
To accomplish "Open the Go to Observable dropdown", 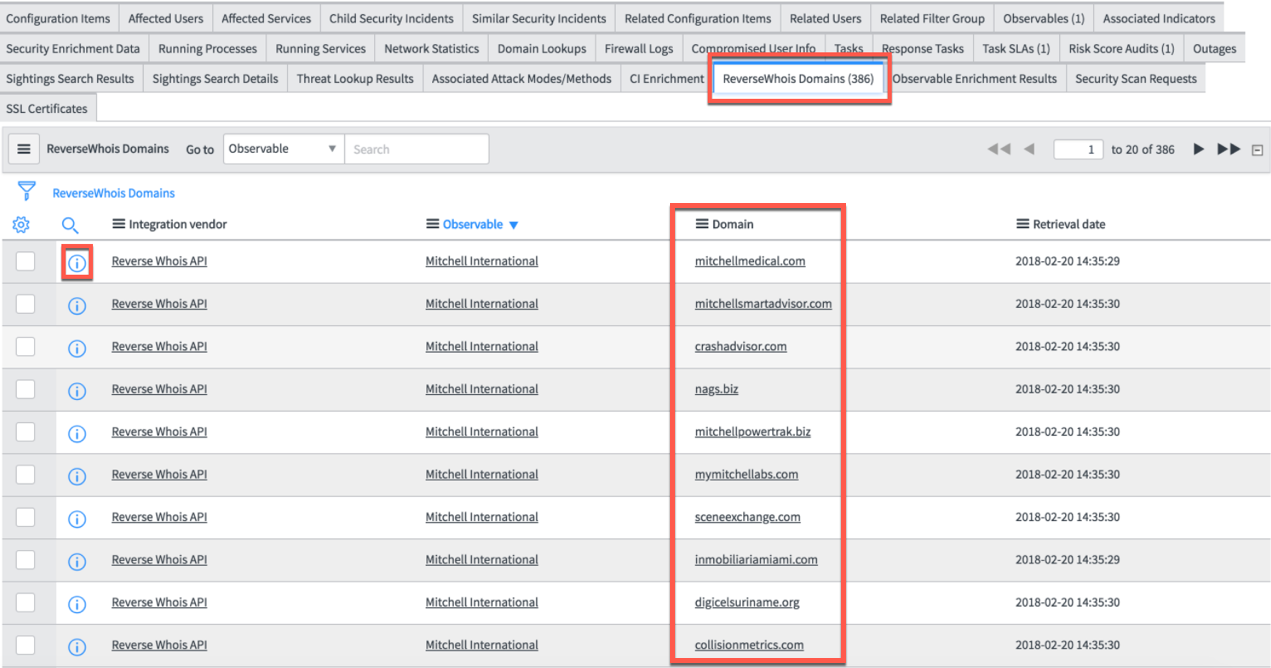I will [283, 149].
